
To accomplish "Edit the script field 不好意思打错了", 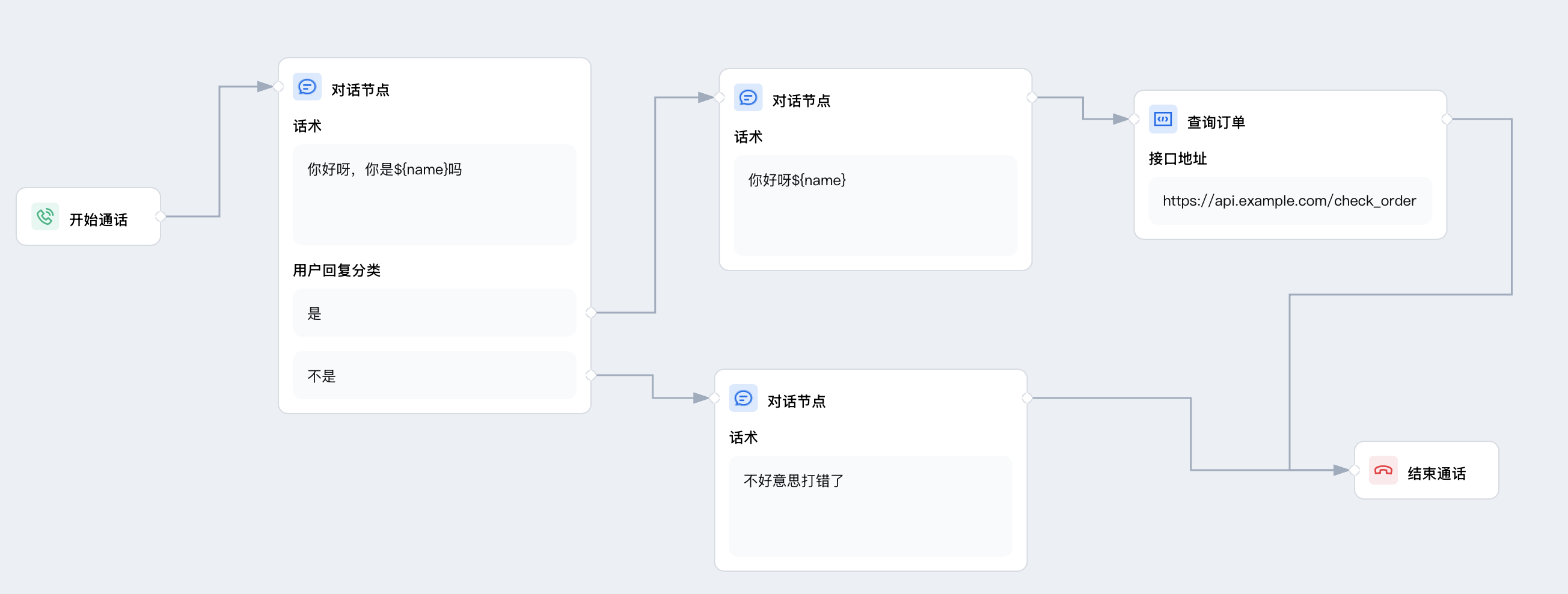I will tap(871, 505).
